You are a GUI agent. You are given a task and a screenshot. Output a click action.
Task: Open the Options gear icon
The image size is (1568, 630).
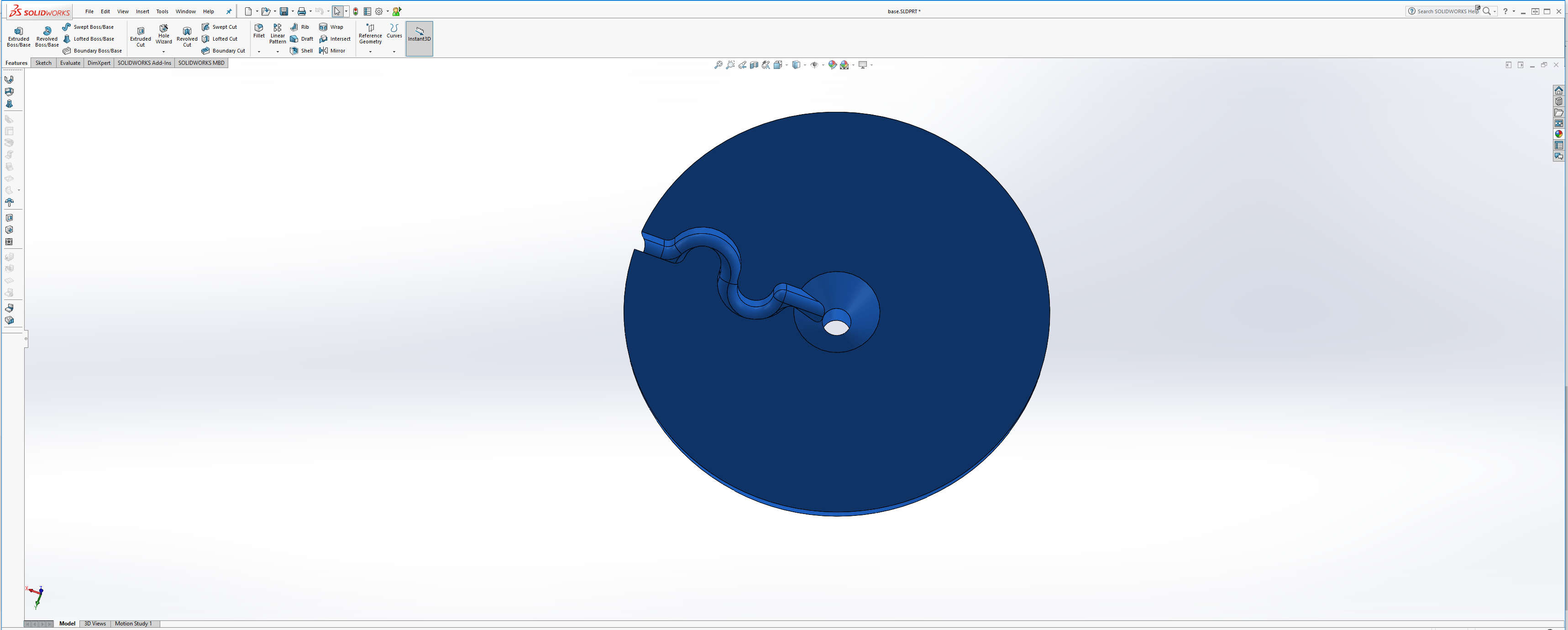[378, 11]
